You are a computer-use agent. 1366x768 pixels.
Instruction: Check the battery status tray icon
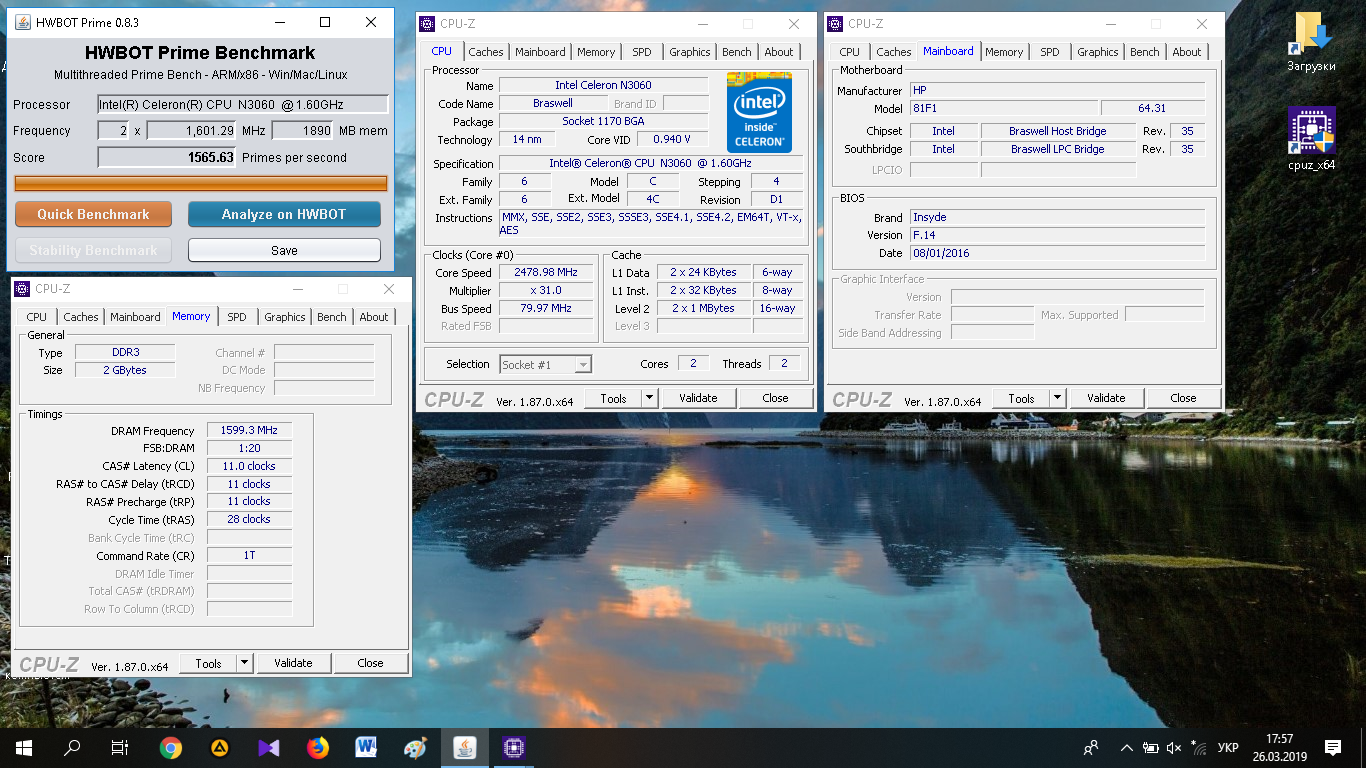[x=1151, y=747]
